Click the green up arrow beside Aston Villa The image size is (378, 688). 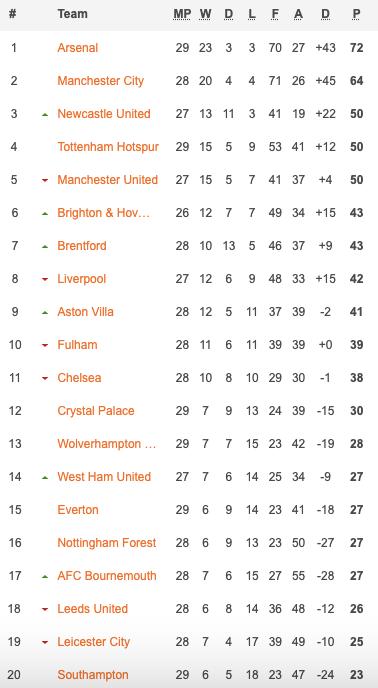45,312
